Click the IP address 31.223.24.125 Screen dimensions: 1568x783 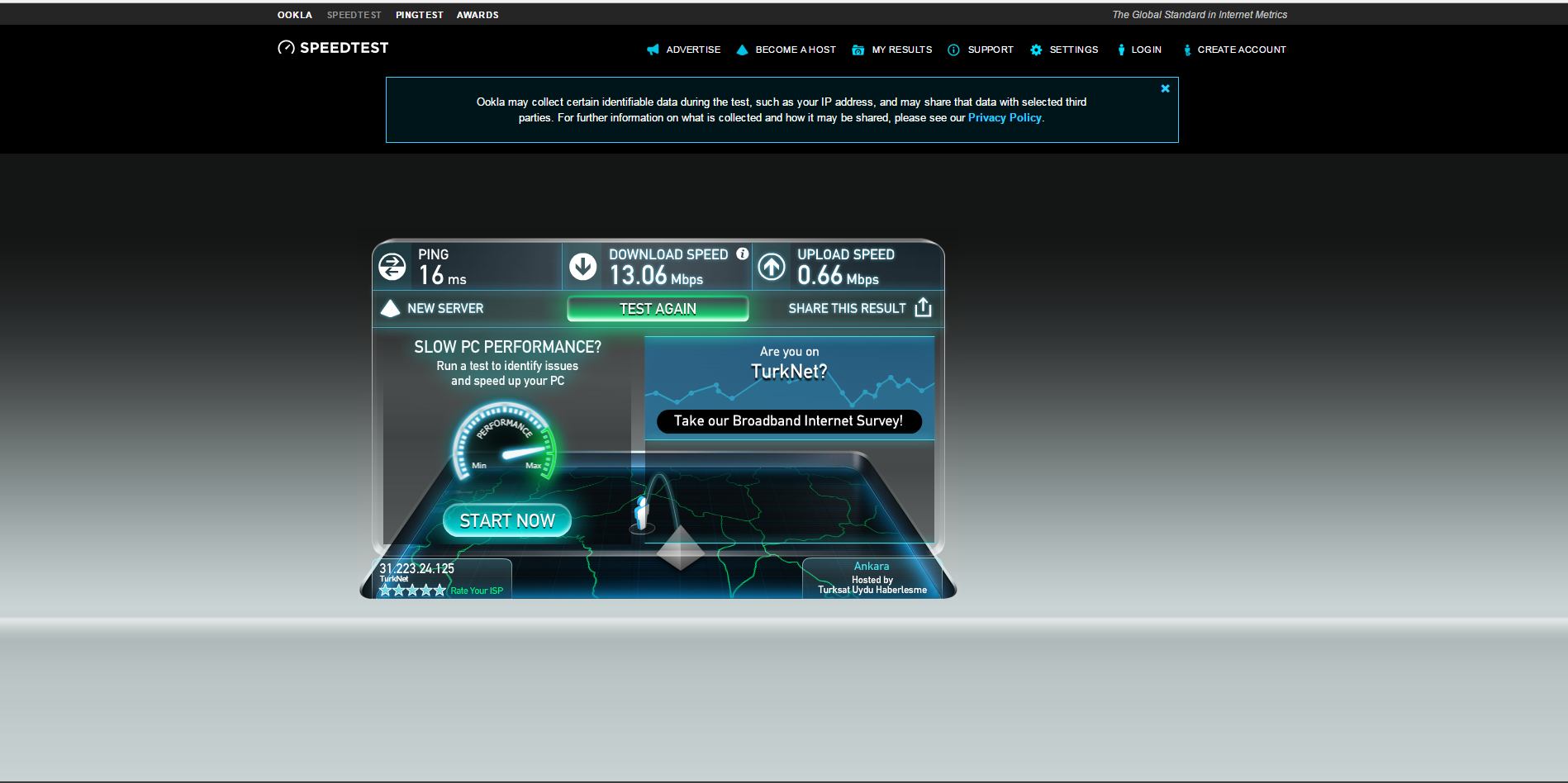pos(416,568)
